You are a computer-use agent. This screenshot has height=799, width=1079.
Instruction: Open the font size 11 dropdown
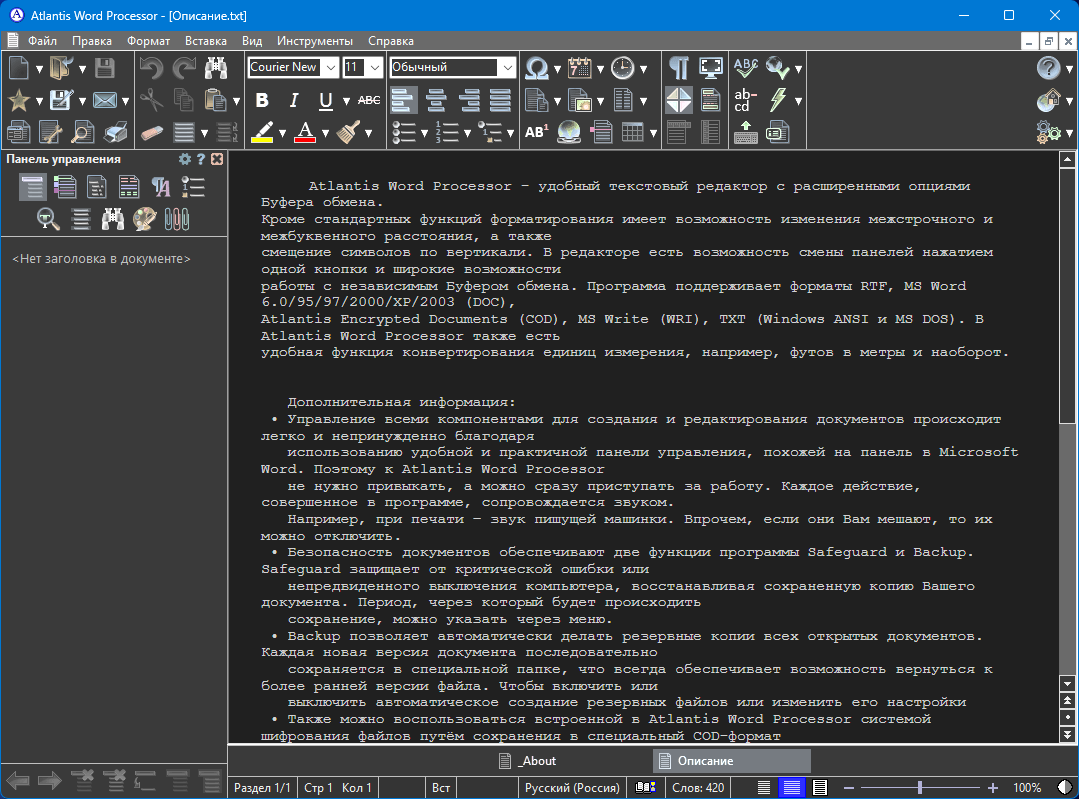[375, 68]
